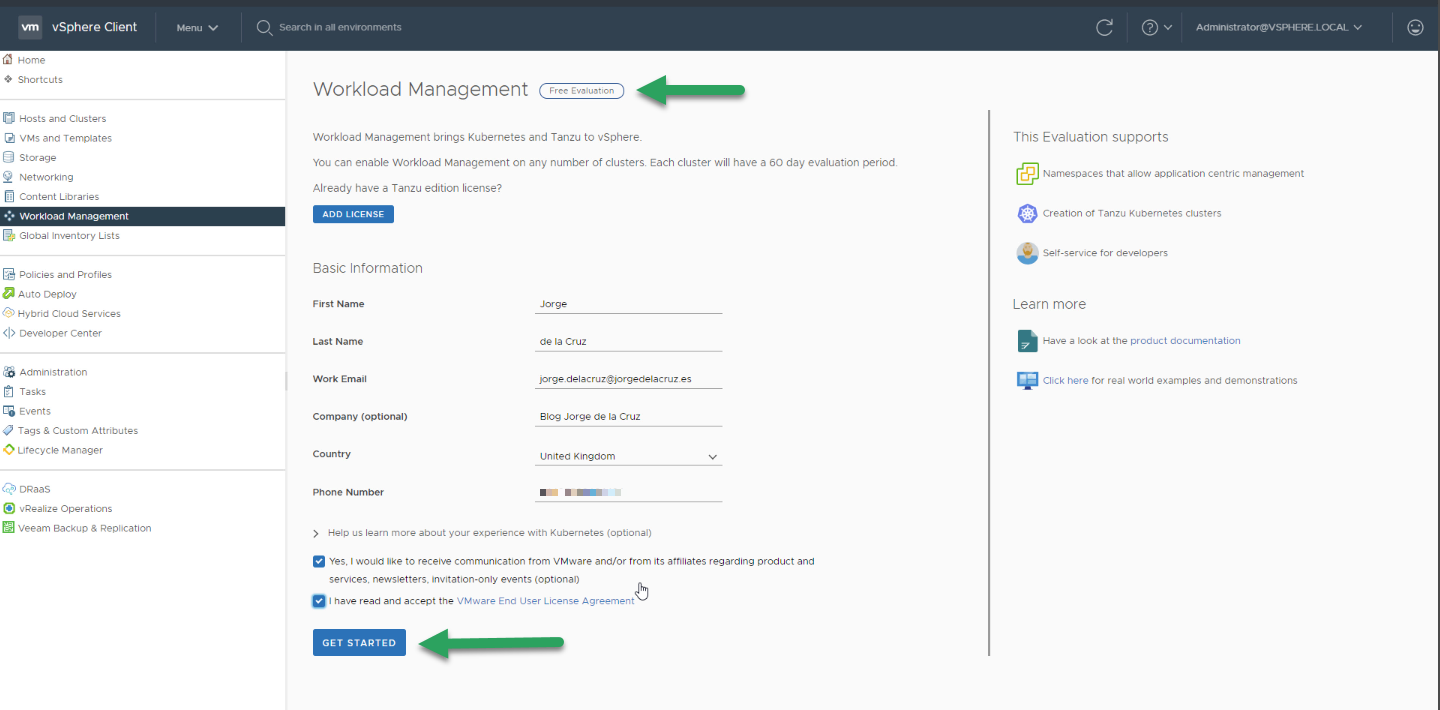
Task: Click the Networking icon in sidebar
Action: pos(9,177)
